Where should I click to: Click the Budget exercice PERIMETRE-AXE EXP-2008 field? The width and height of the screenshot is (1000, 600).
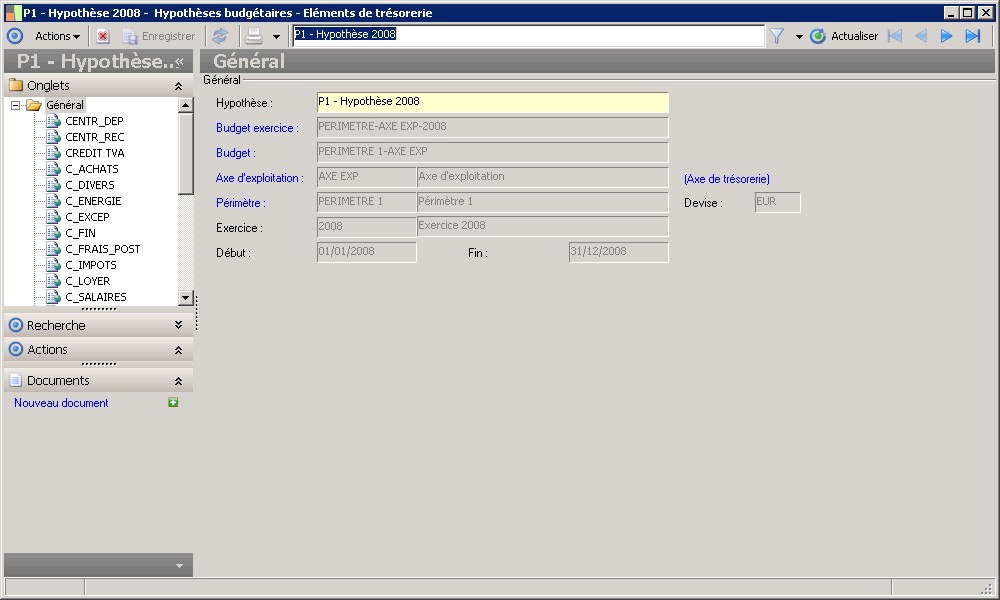(x=493, y=128)
